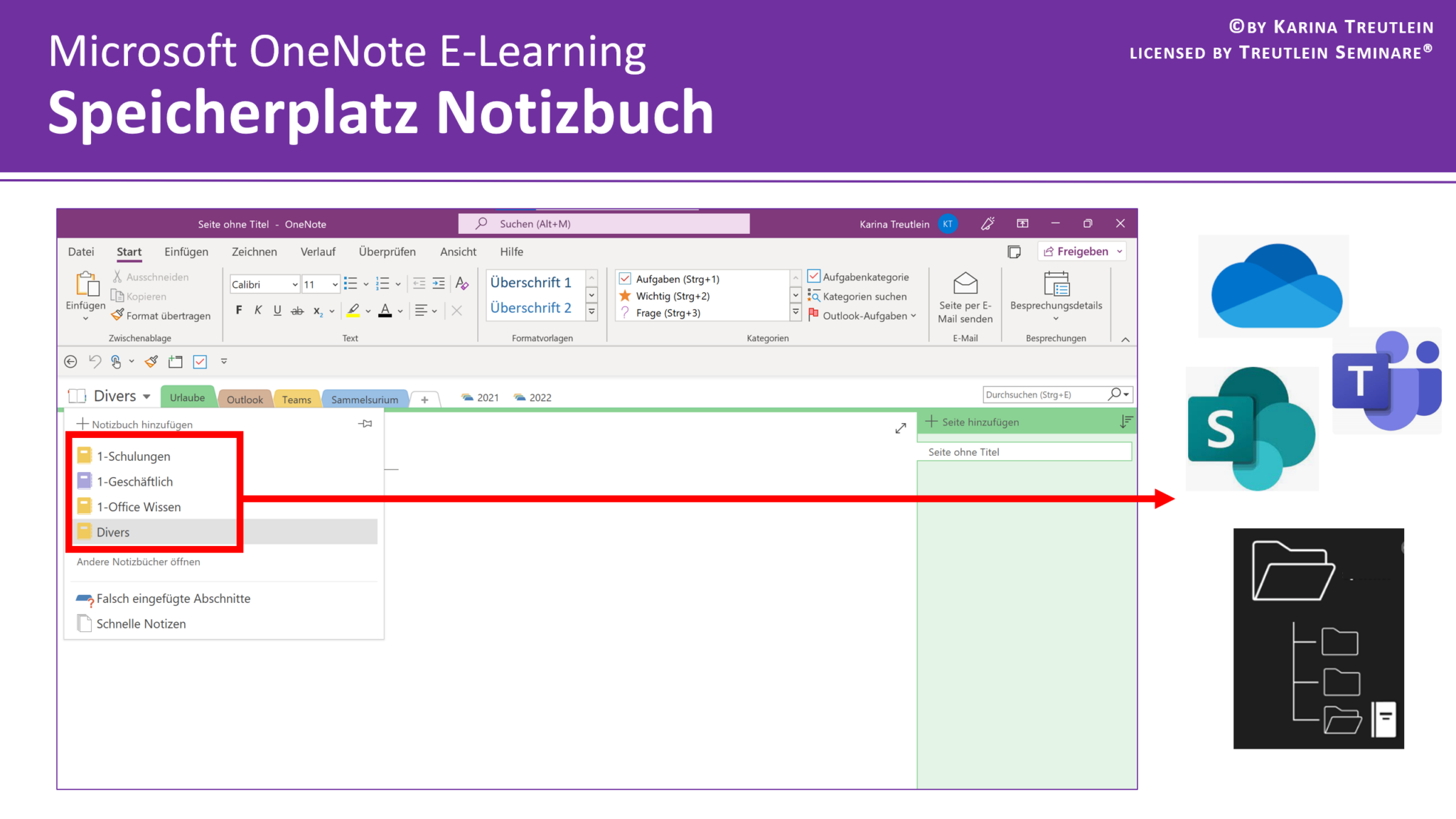
Task: Switch to the Zeichnen ribbon tab
Action: [x=254, y=252]
